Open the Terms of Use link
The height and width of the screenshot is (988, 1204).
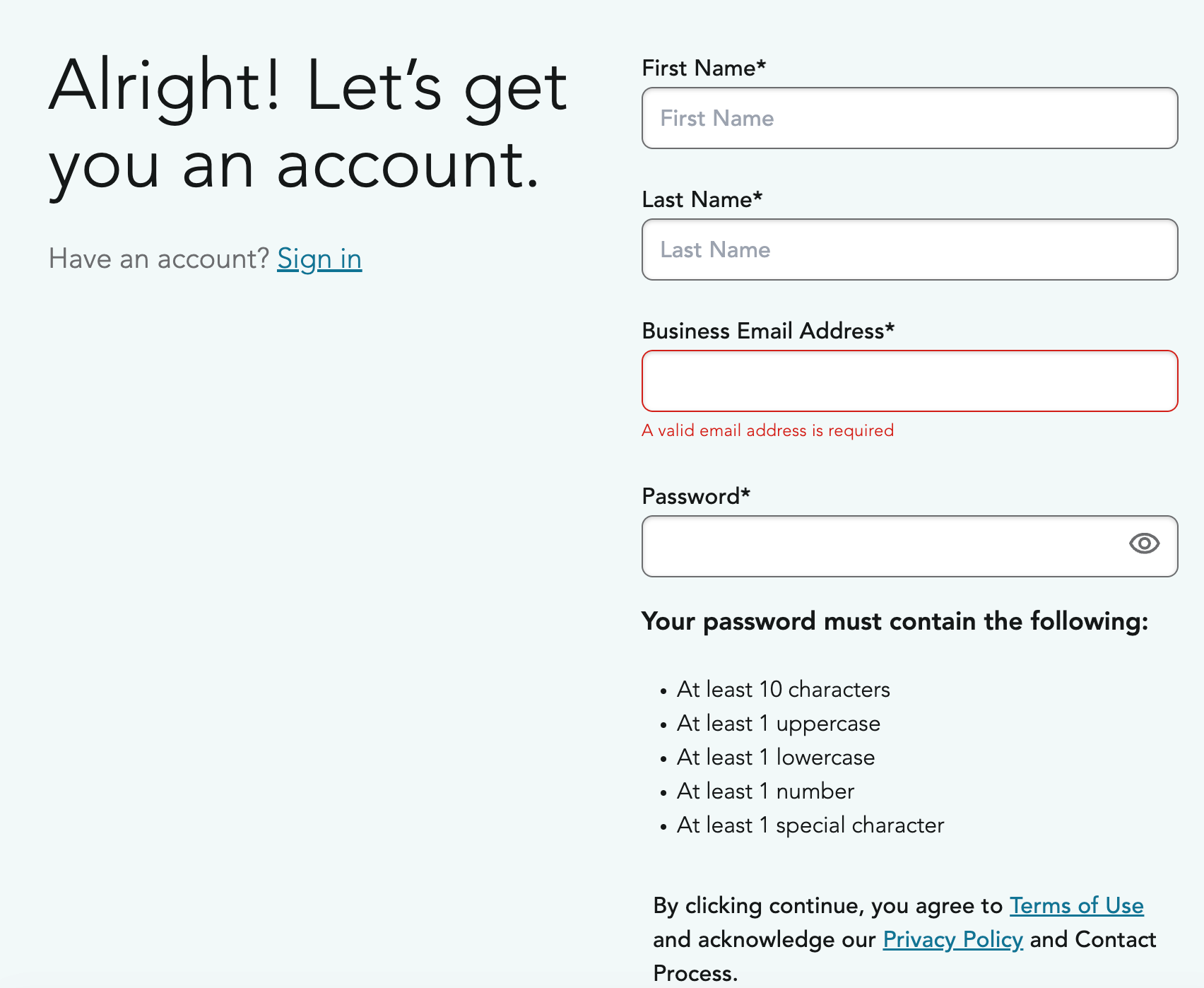1076,905
